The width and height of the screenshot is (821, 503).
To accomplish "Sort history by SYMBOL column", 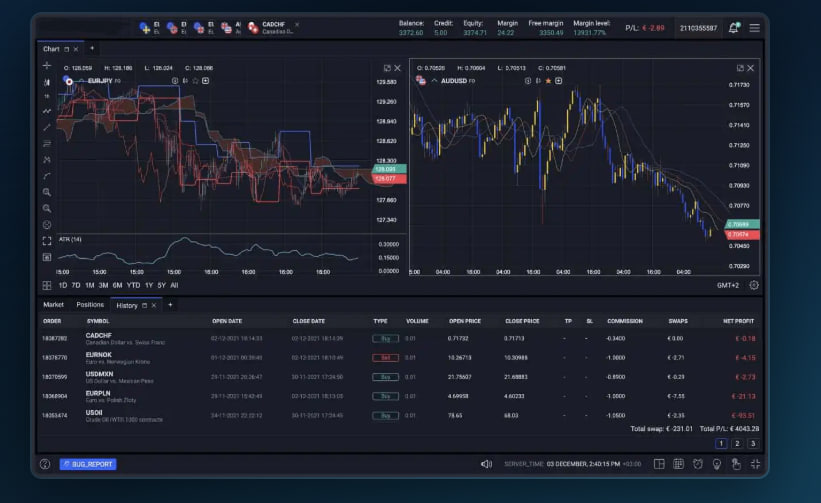I will [x=98, y=321].
